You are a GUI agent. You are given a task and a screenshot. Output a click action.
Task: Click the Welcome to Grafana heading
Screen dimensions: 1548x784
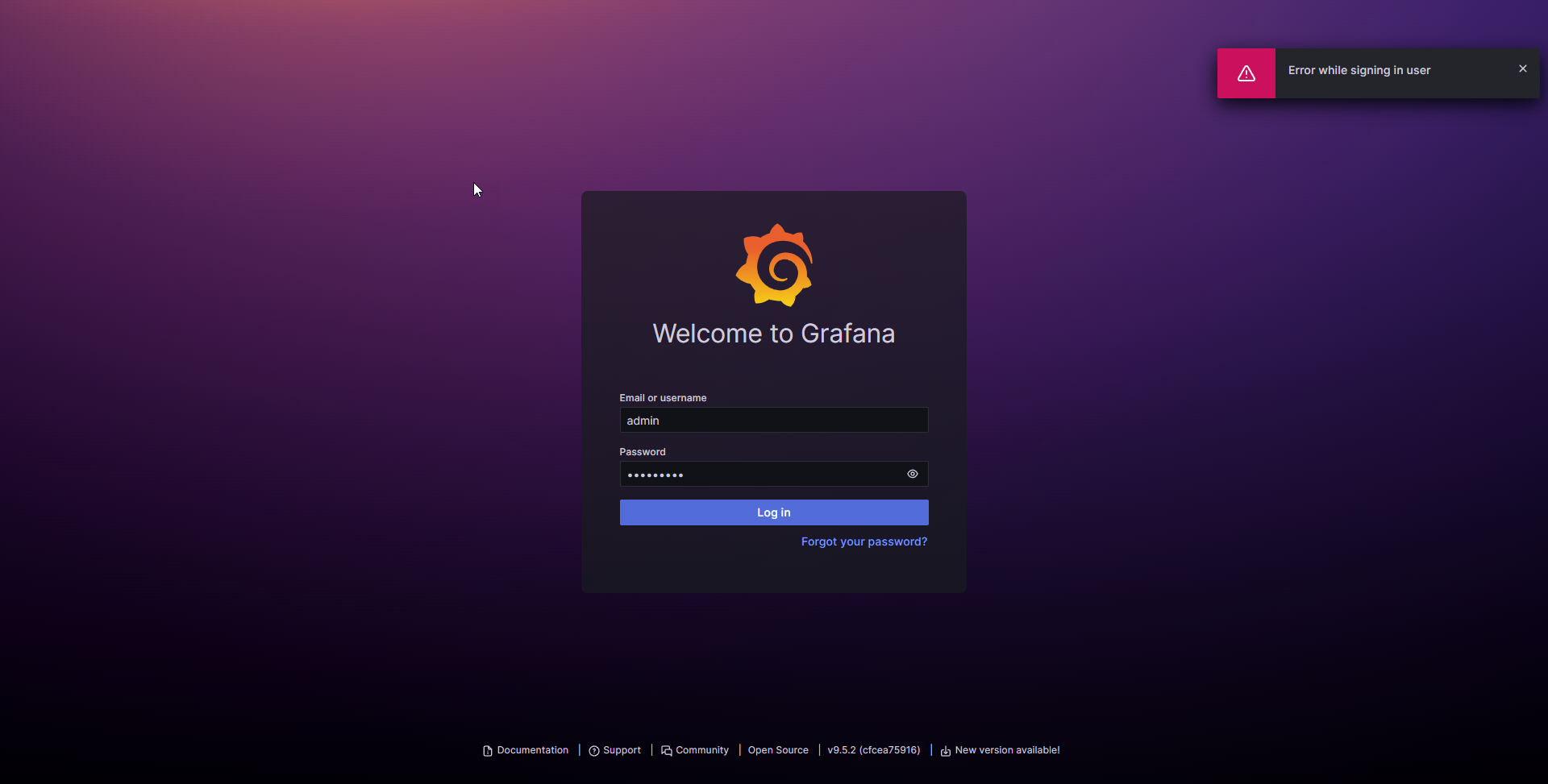click(x=774, y=334)
